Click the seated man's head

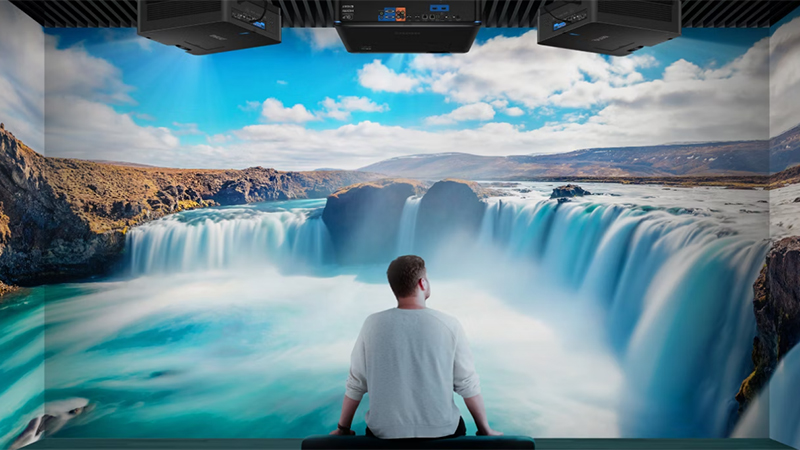tap(406, 277)
